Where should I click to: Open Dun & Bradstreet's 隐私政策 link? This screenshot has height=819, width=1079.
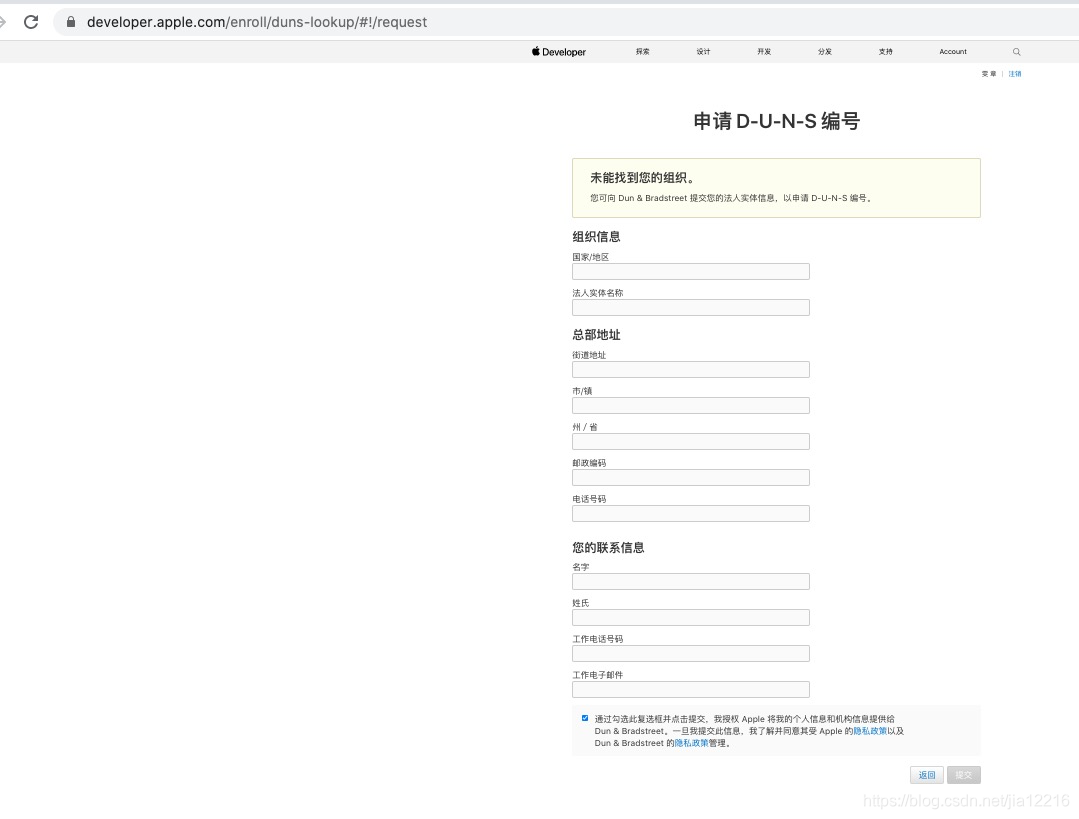(x=691, y=743)
